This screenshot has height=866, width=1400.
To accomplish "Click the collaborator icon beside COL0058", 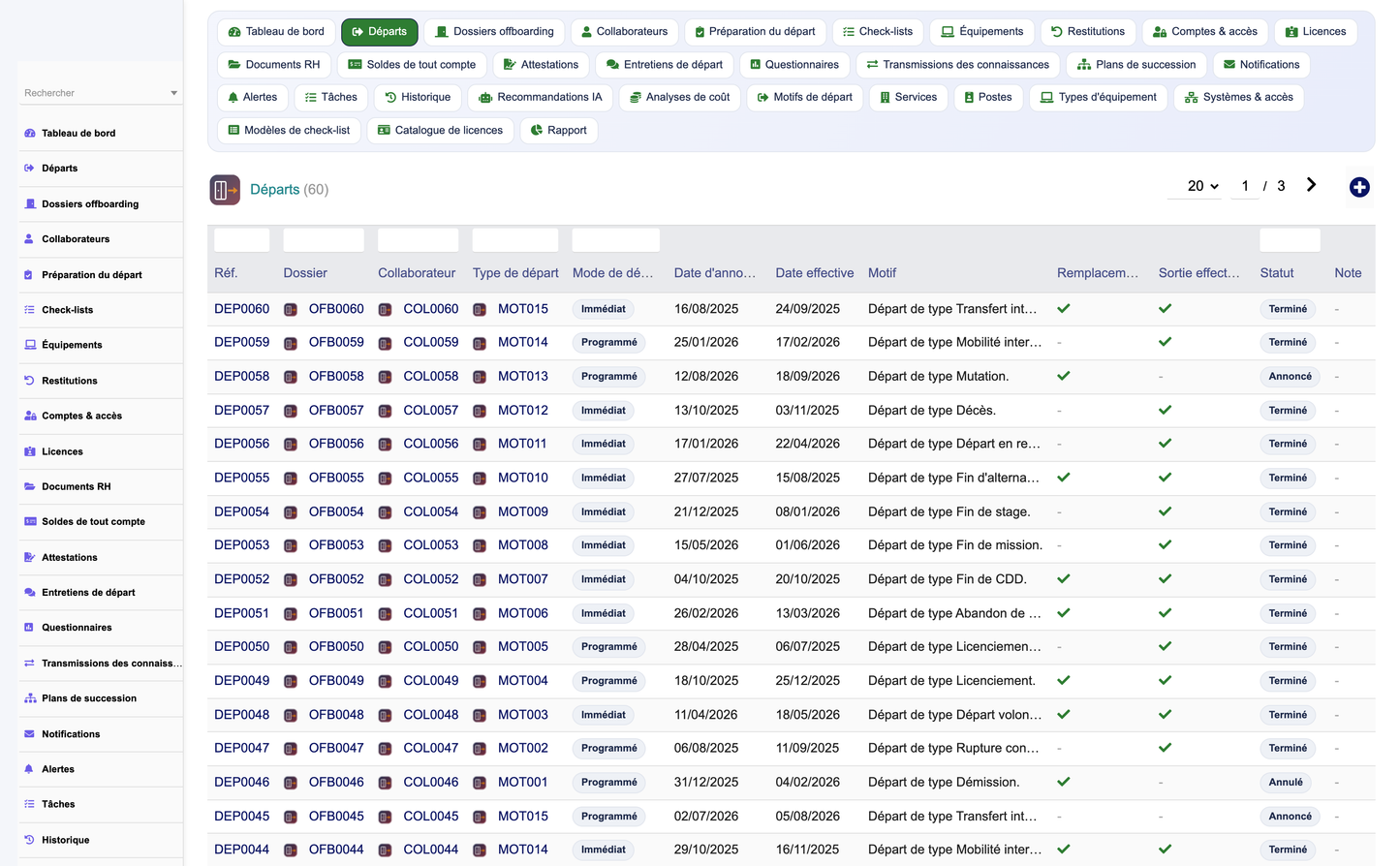I will click(385, 377).
